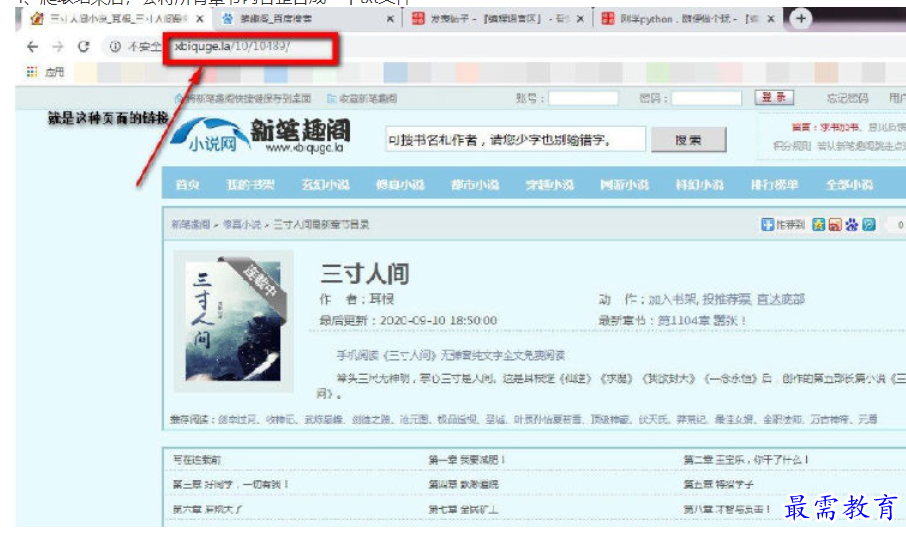Click the 加入书架 action link
Viewport: 906px width, 539px height.
click(673, 299)
